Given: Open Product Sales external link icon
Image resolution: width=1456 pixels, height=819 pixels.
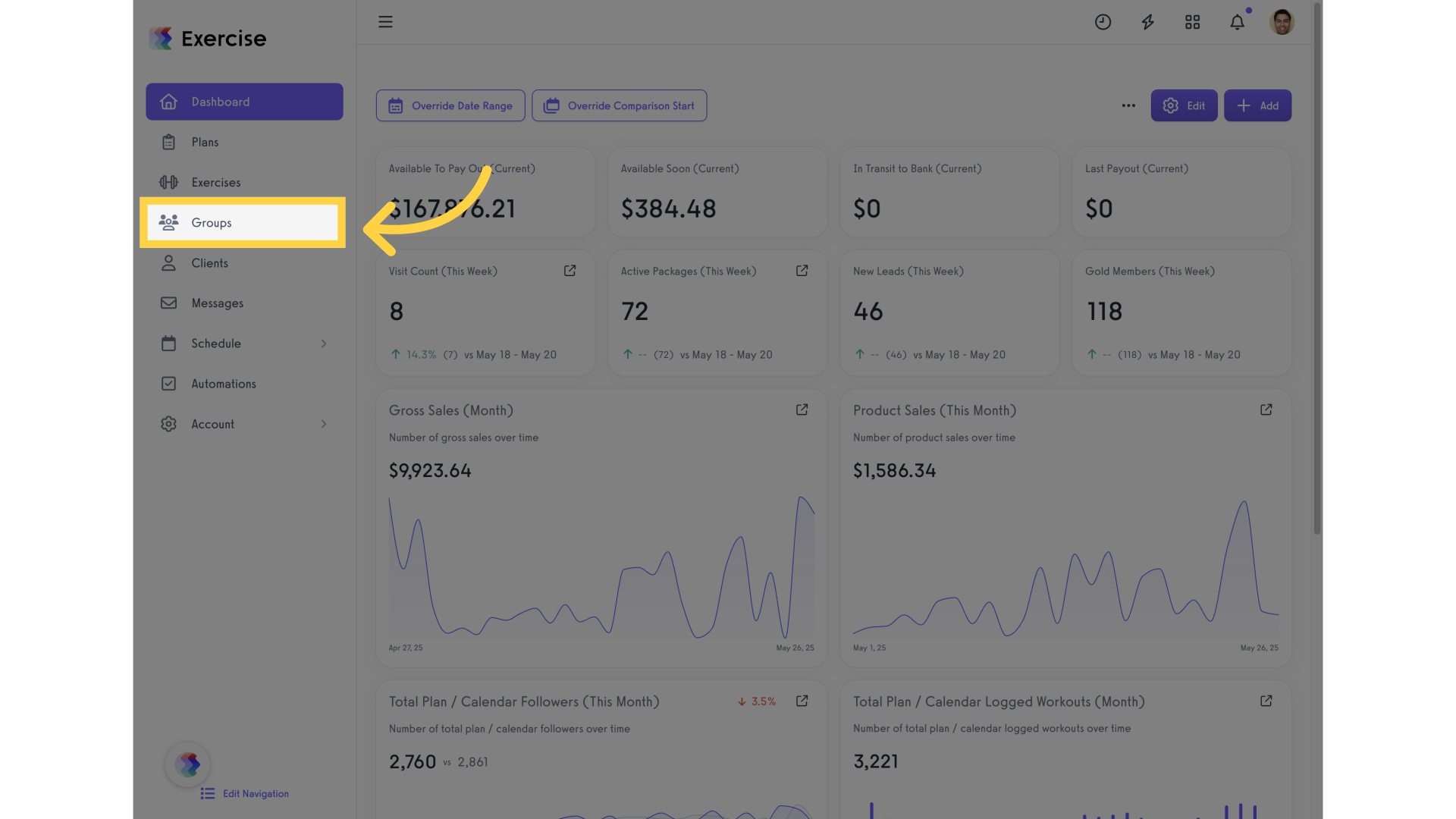Looking at the screenshot, I should (x=1266, y=409).
